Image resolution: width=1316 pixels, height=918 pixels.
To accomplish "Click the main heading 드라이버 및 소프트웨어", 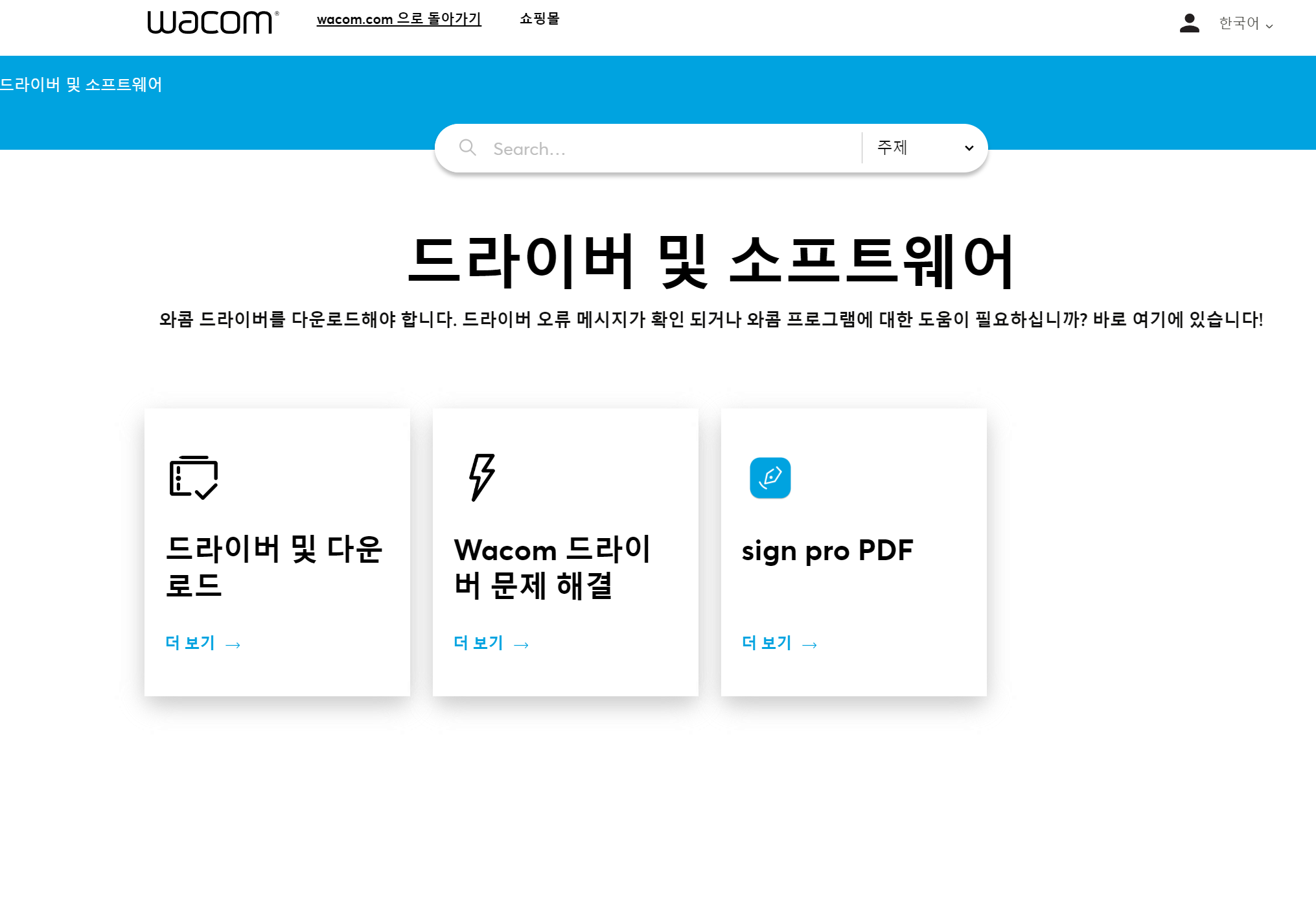I will click(x=711, y=261).
